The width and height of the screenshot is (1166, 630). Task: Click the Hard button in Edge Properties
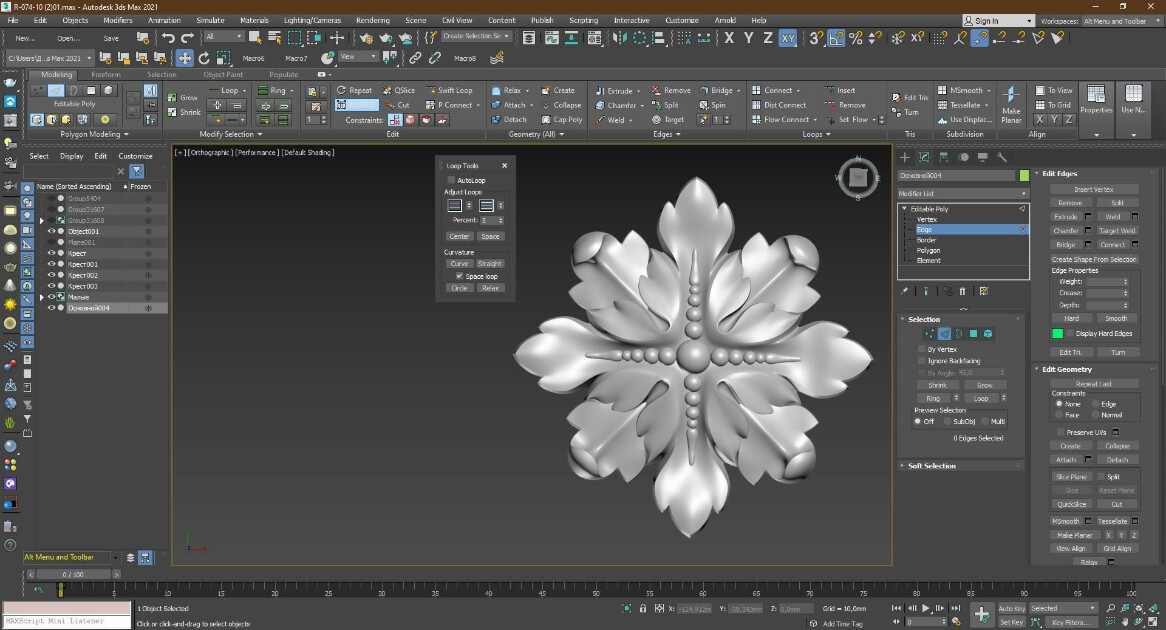click(1072, 318)
